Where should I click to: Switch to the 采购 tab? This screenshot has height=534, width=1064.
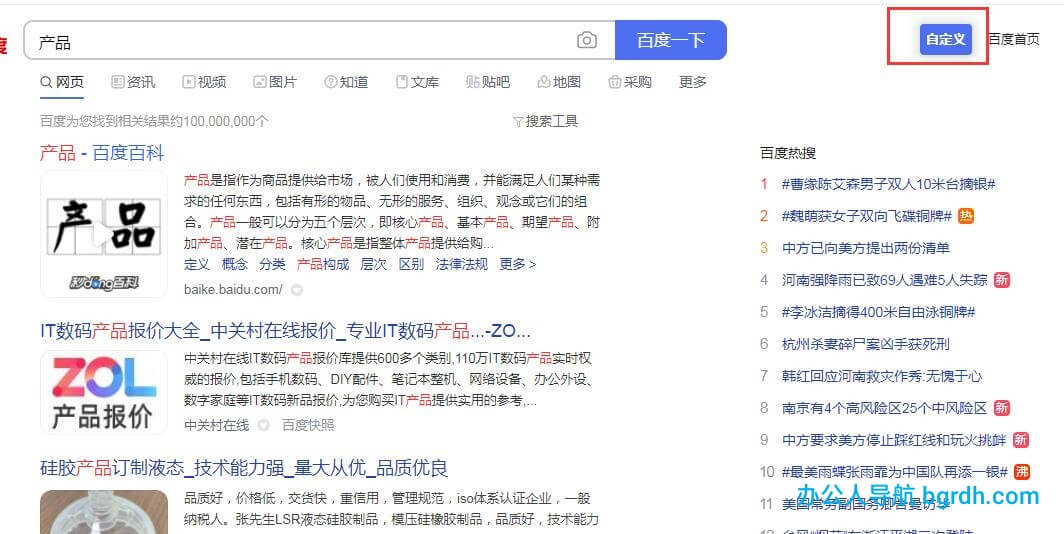630,82
